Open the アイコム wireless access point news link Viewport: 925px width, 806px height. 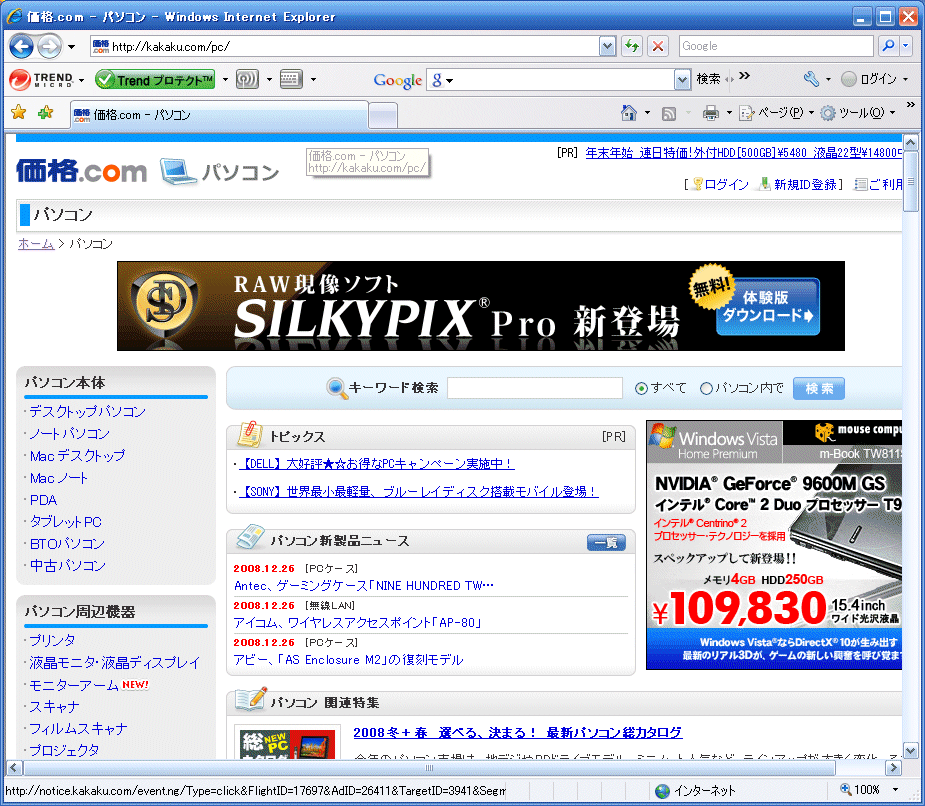coord(357,622)
